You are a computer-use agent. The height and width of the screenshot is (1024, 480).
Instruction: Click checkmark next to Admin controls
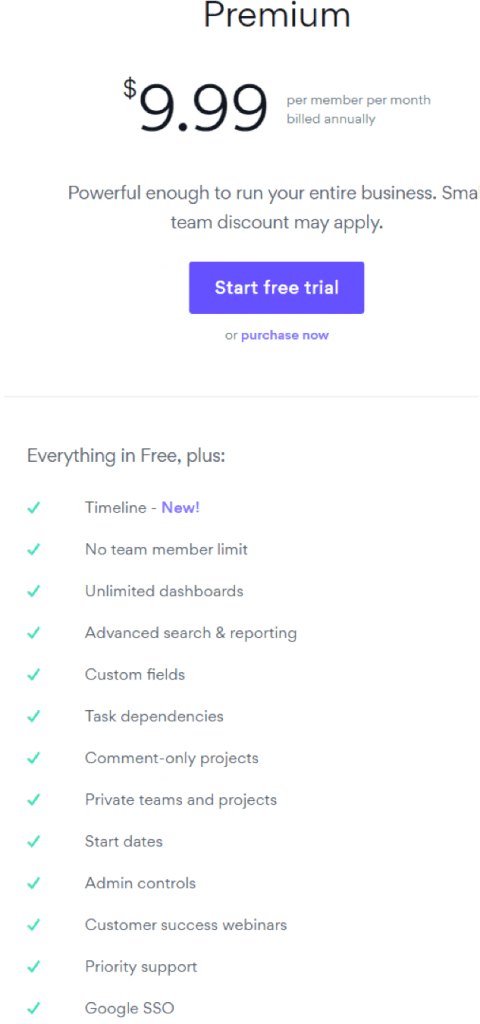click(34, 884)
